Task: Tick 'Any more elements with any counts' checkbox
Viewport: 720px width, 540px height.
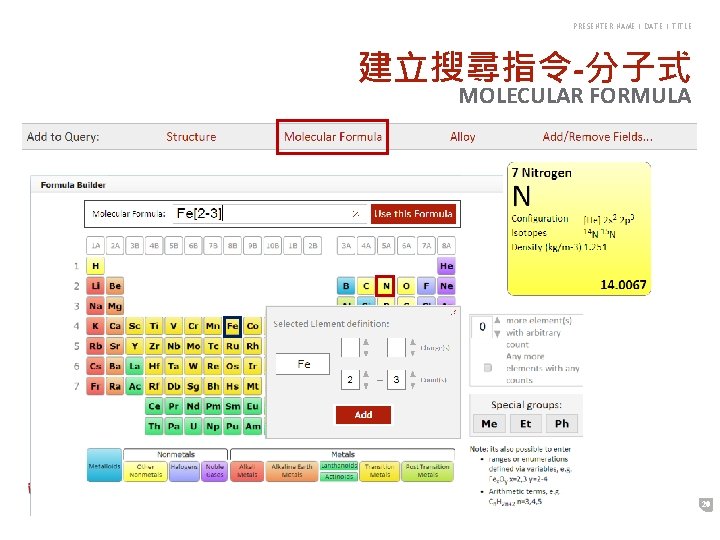Action: 488,367
